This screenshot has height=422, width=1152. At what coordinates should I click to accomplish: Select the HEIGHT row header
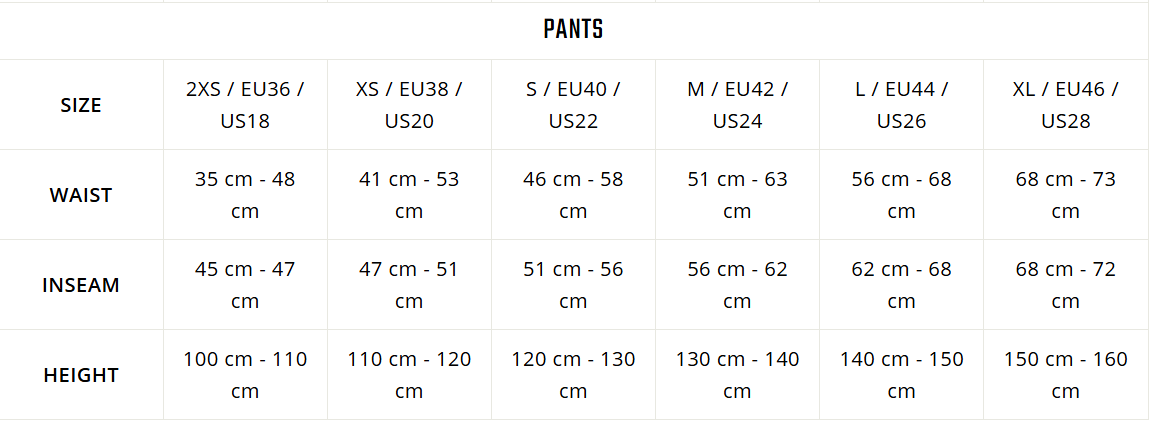coord(81,375)
